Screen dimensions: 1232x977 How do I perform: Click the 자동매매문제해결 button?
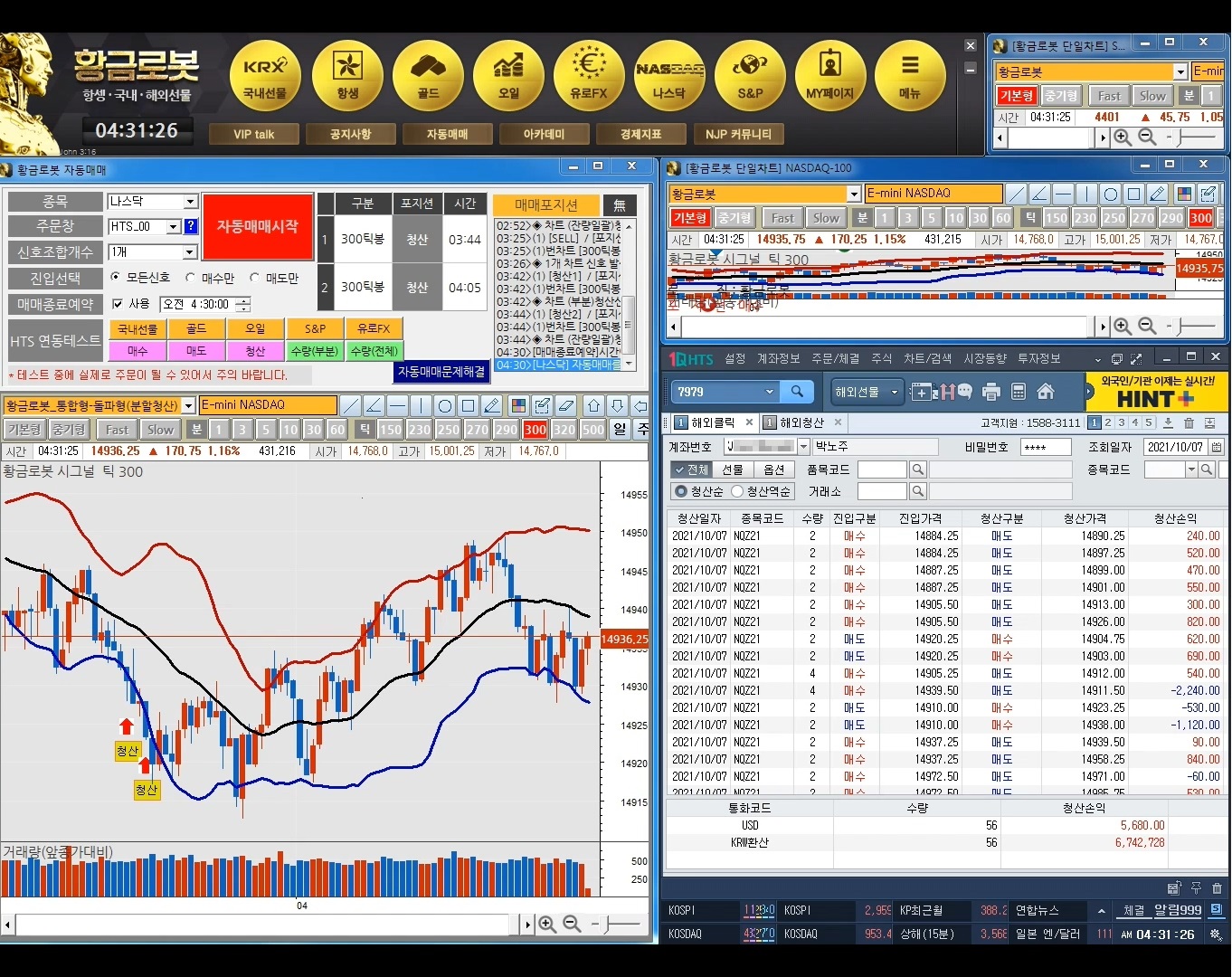441,372
